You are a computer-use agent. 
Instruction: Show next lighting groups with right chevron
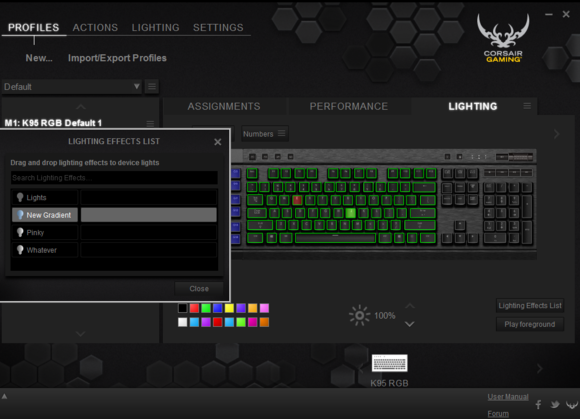556,134
